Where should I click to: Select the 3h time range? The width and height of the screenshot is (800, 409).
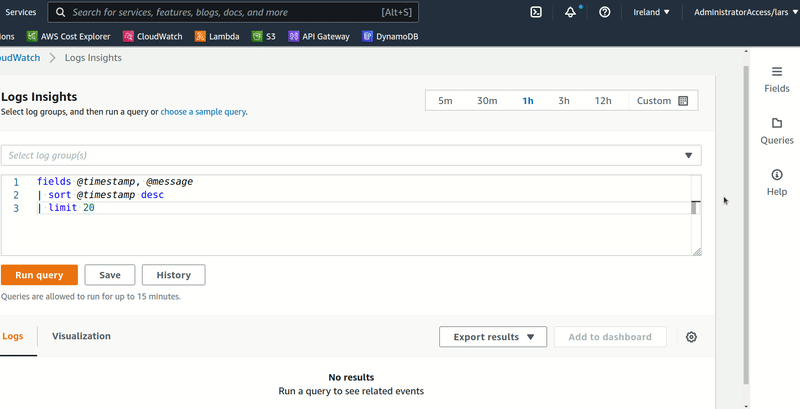tap(563, 100)
